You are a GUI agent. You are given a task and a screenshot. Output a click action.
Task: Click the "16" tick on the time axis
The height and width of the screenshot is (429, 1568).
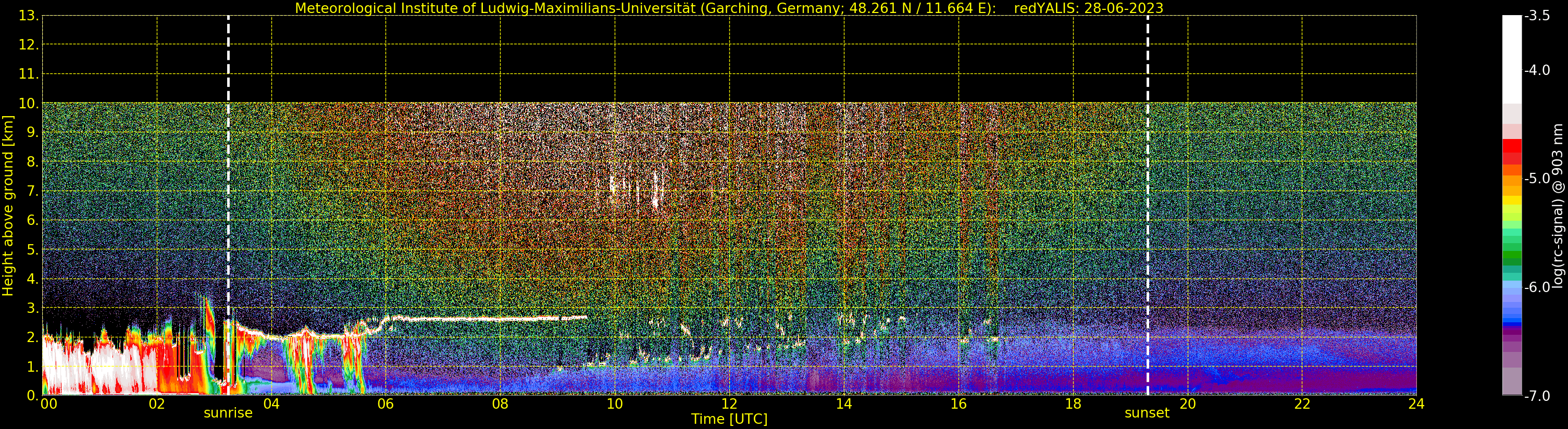click(958, 404)
